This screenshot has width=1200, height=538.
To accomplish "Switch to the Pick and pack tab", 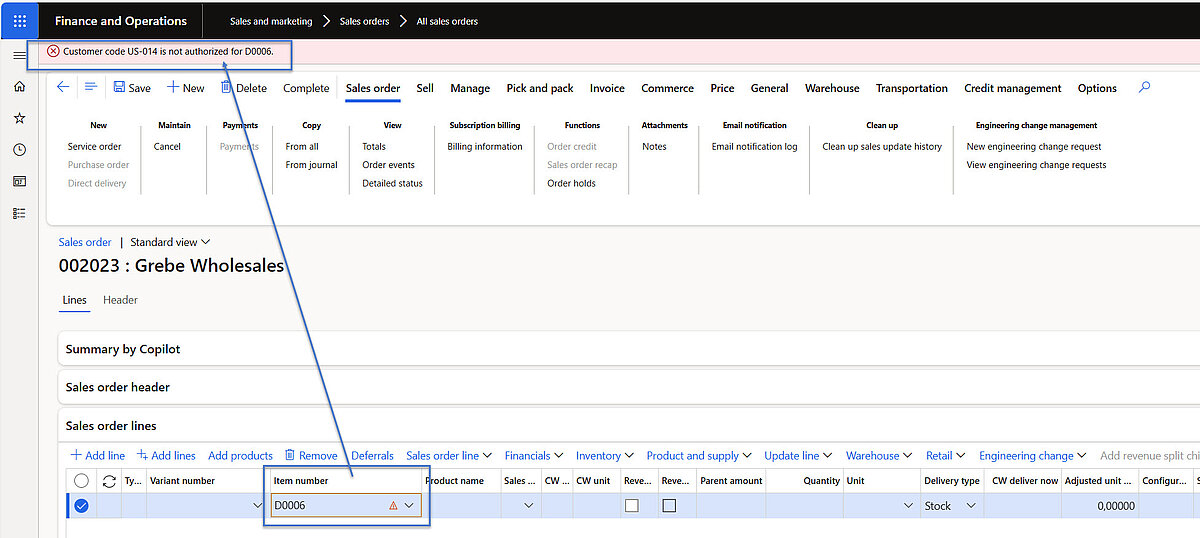I will click(540, 88).
